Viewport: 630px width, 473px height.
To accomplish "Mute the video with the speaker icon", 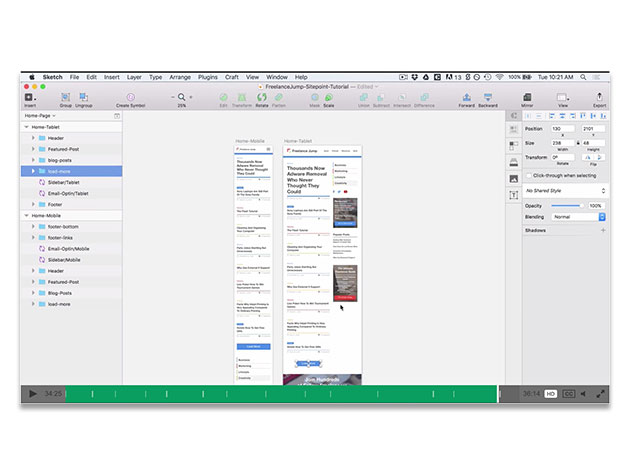I will tap(583, 394).
